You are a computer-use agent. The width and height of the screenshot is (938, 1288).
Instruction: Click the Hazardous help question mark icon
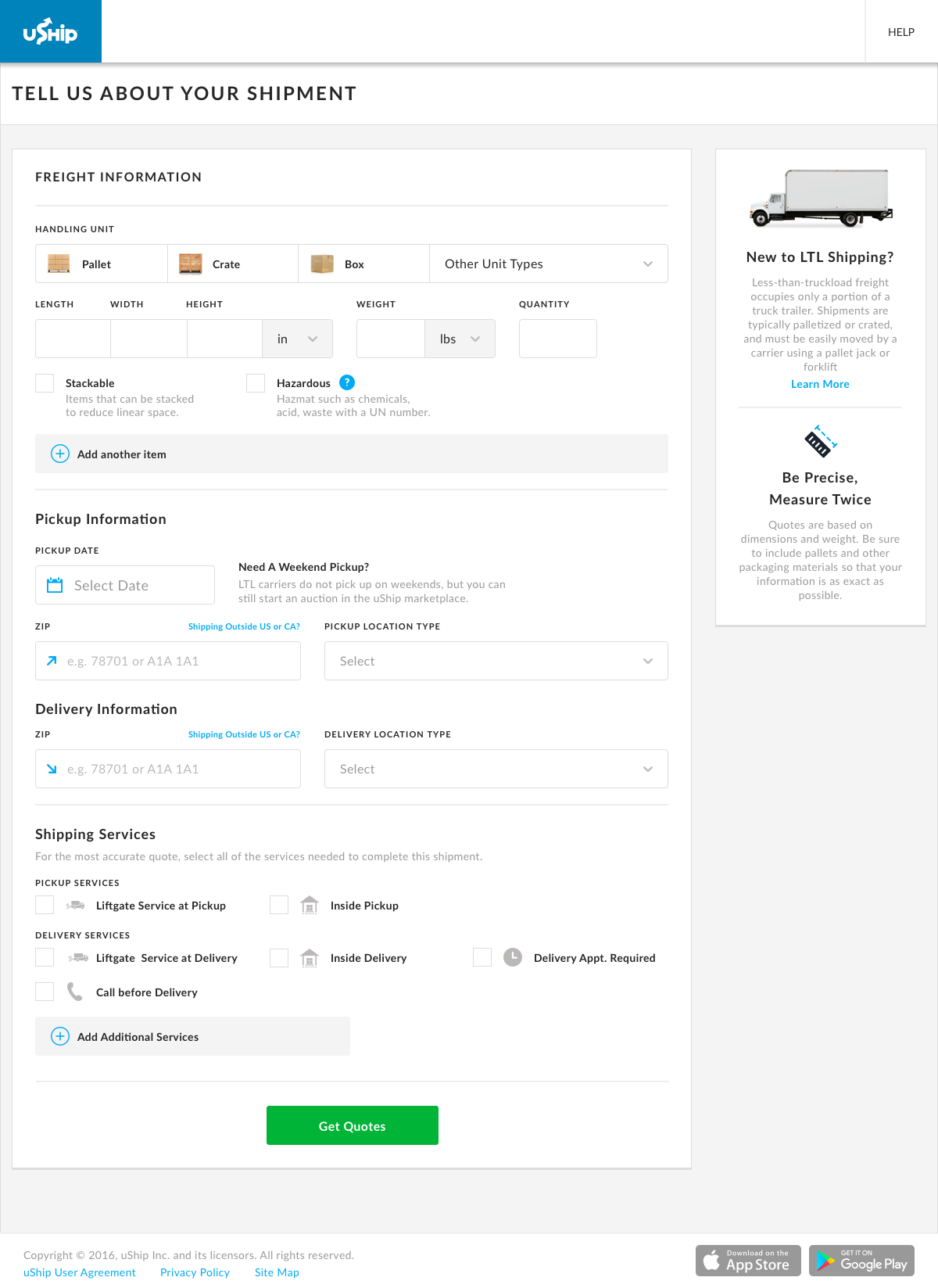pos(347,382)
